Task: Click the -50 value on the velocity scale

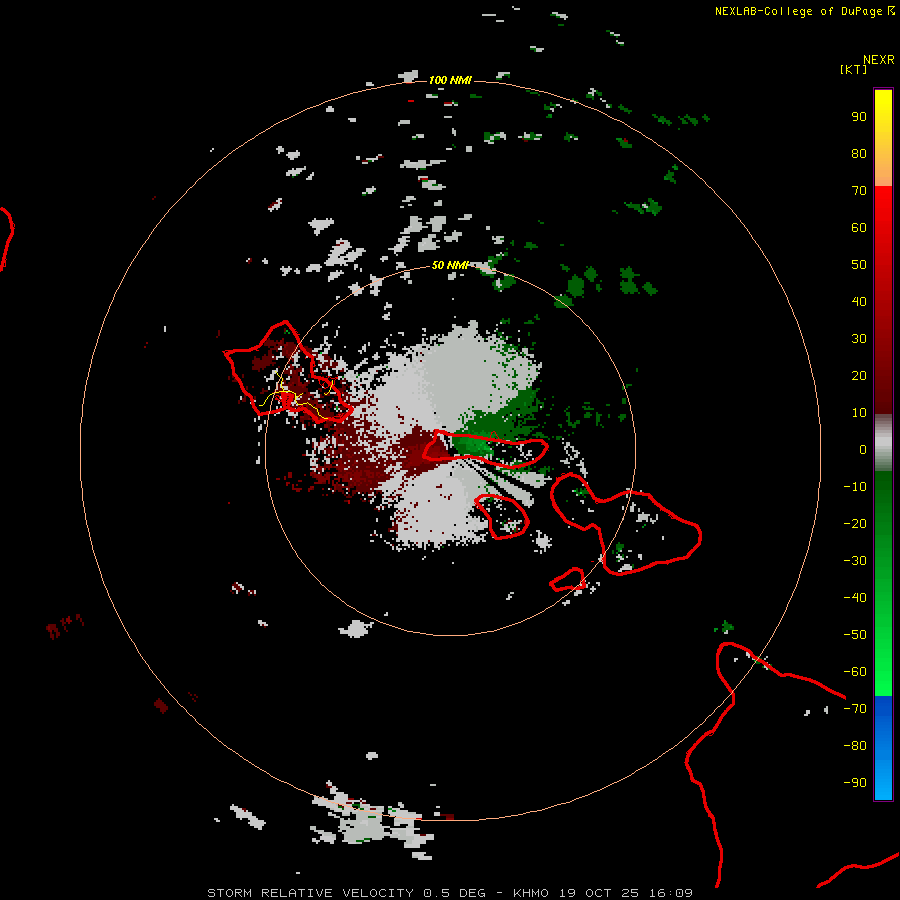Action: [x=855, y=634]
